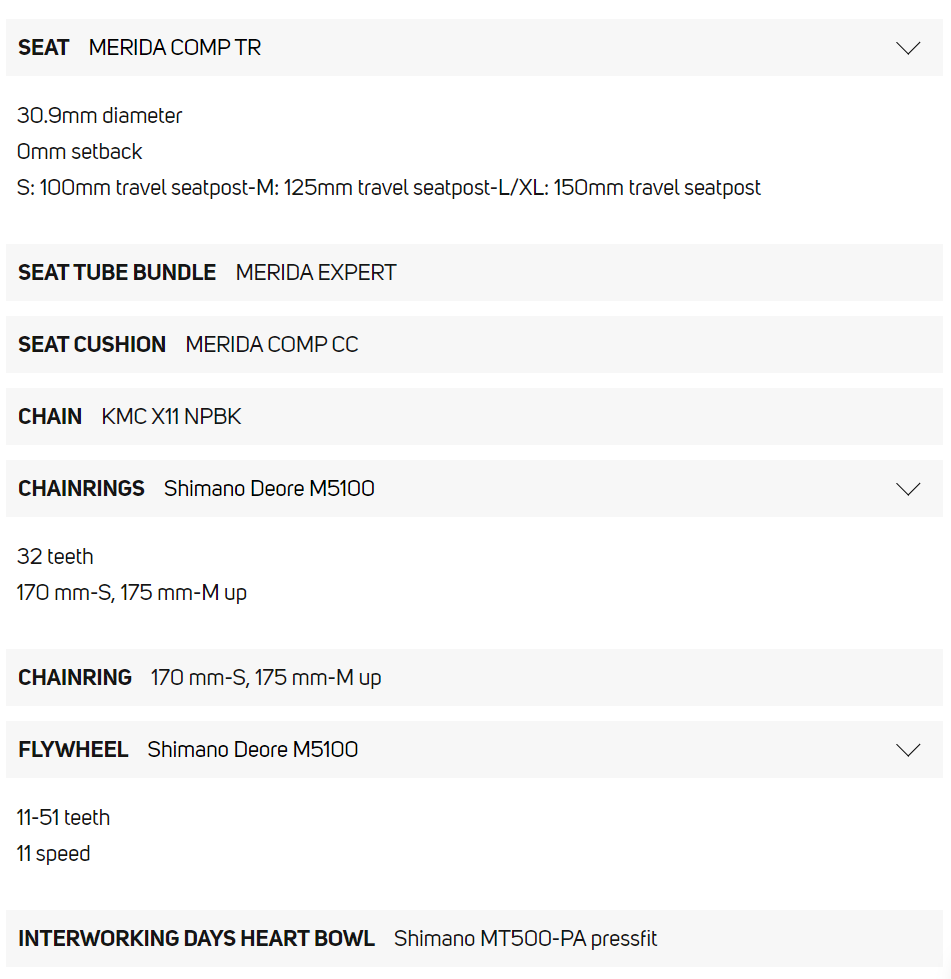Viewport: 951px width, 979px height.
Task: Click the MERIDA EXPERT value text
Action: (x=316, y=273)
